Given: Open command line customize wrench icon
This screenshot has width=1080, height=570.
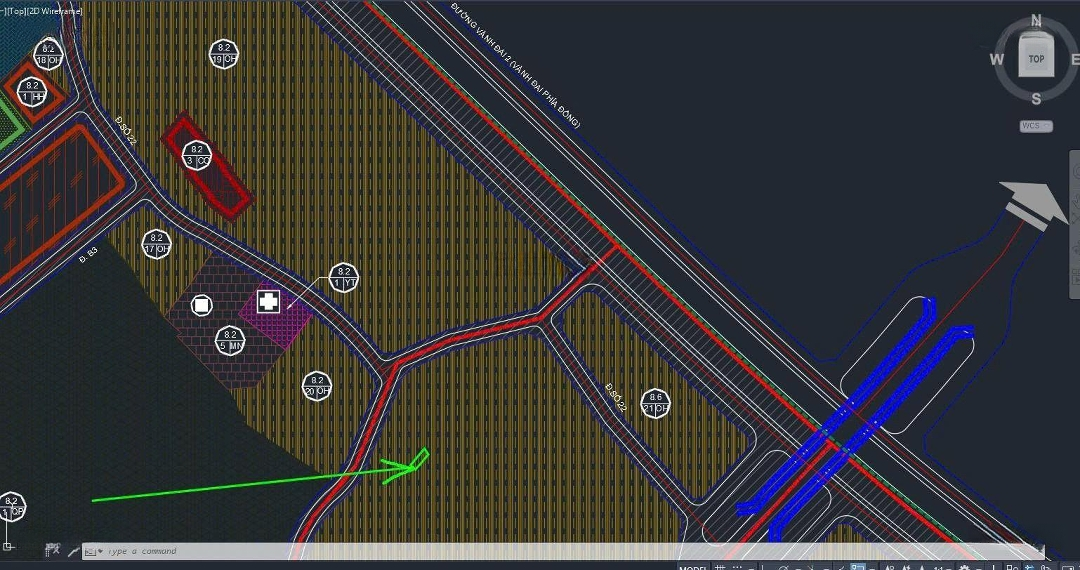Looking at the screenshot, I should [73, 551].
